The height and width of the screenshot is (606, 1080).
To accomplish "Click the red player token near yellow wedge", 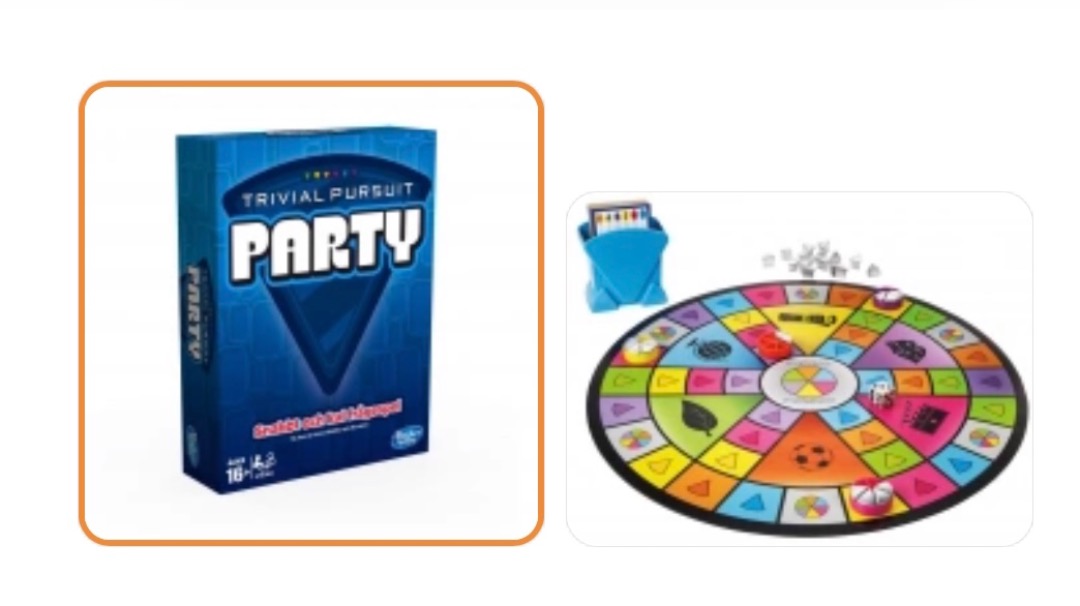I will point(773,343).
